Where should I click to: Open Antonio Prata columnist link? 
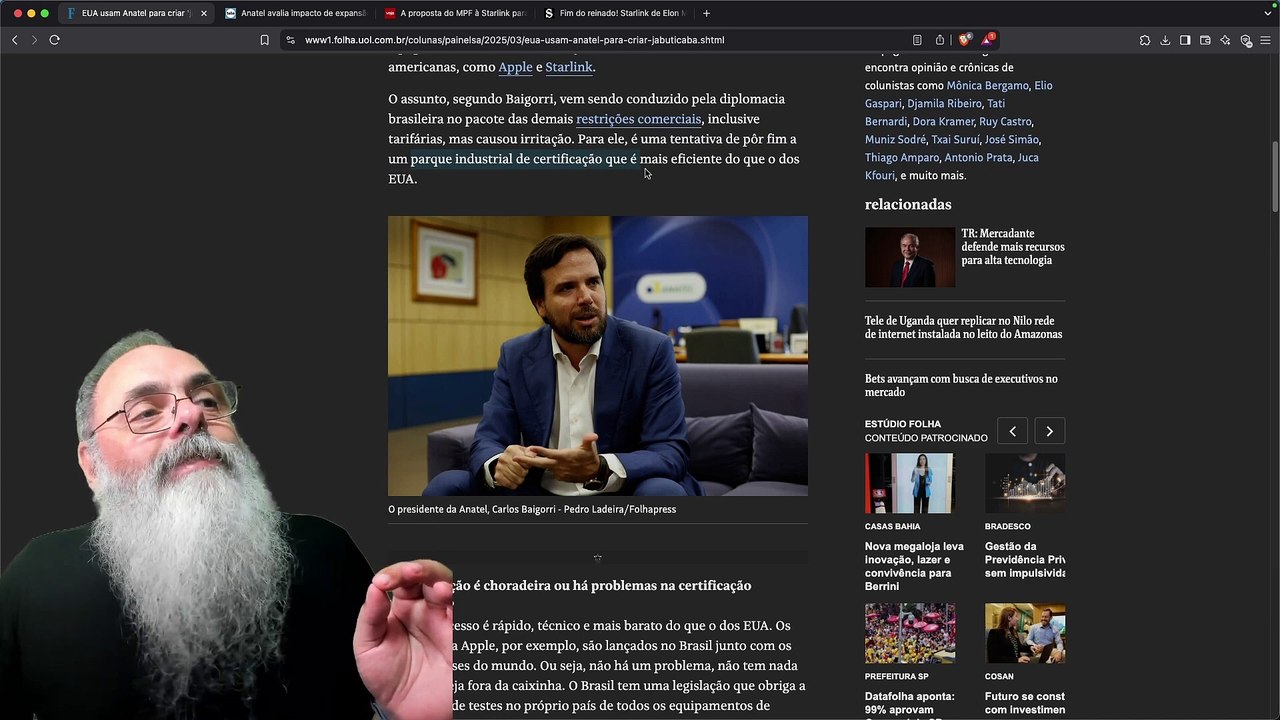[978, 158]
